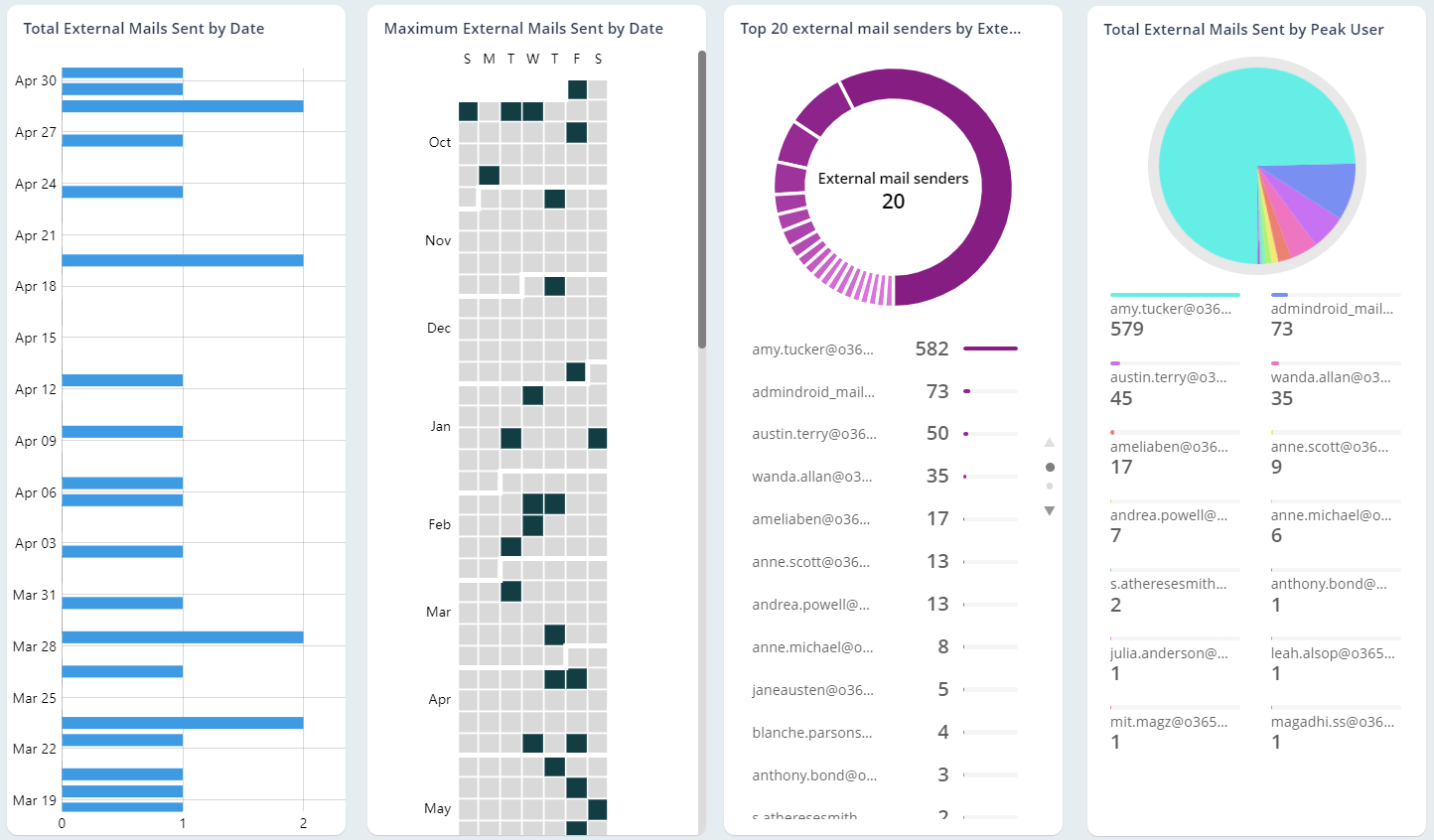This screenshot has width=1434, height=840.
Task: Click the legend scroll-down triangle arrow
Action: (1049, 511)
